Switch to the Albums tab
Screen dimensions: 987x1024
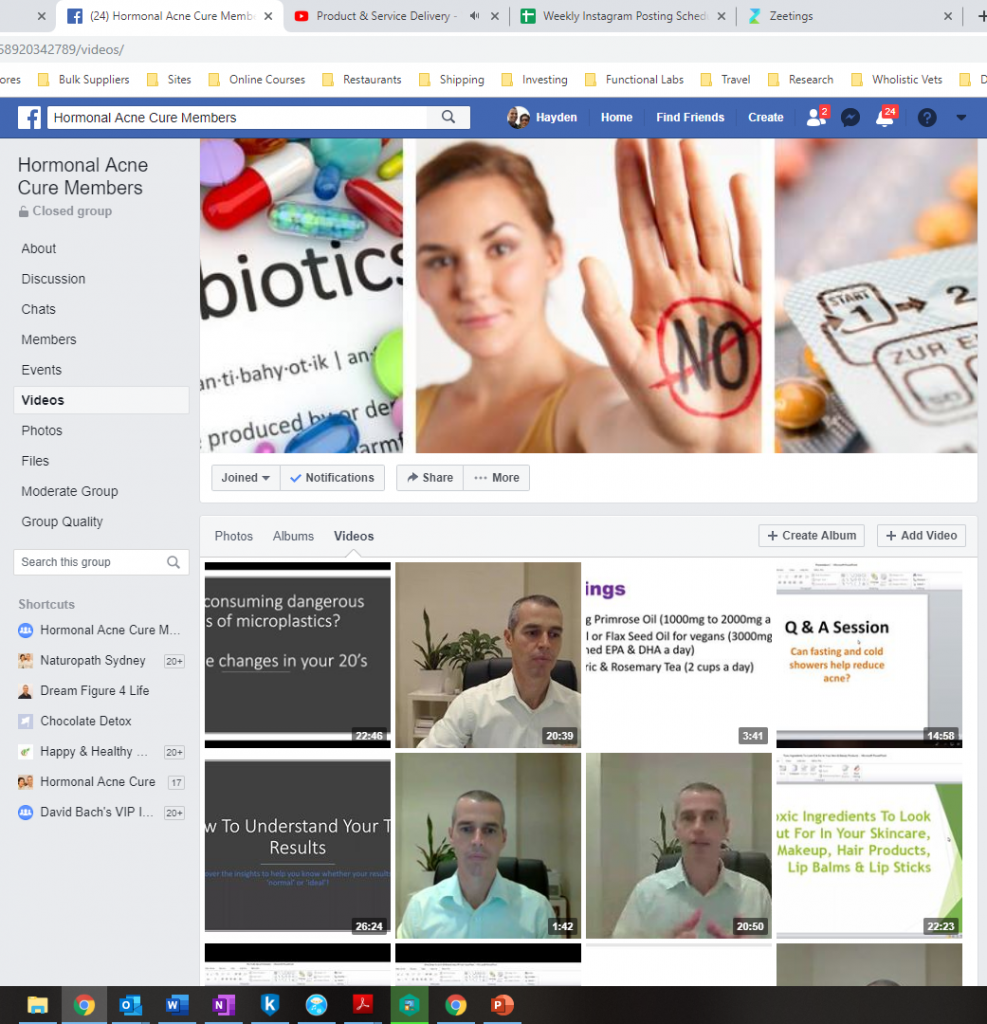tap(293, 536)
